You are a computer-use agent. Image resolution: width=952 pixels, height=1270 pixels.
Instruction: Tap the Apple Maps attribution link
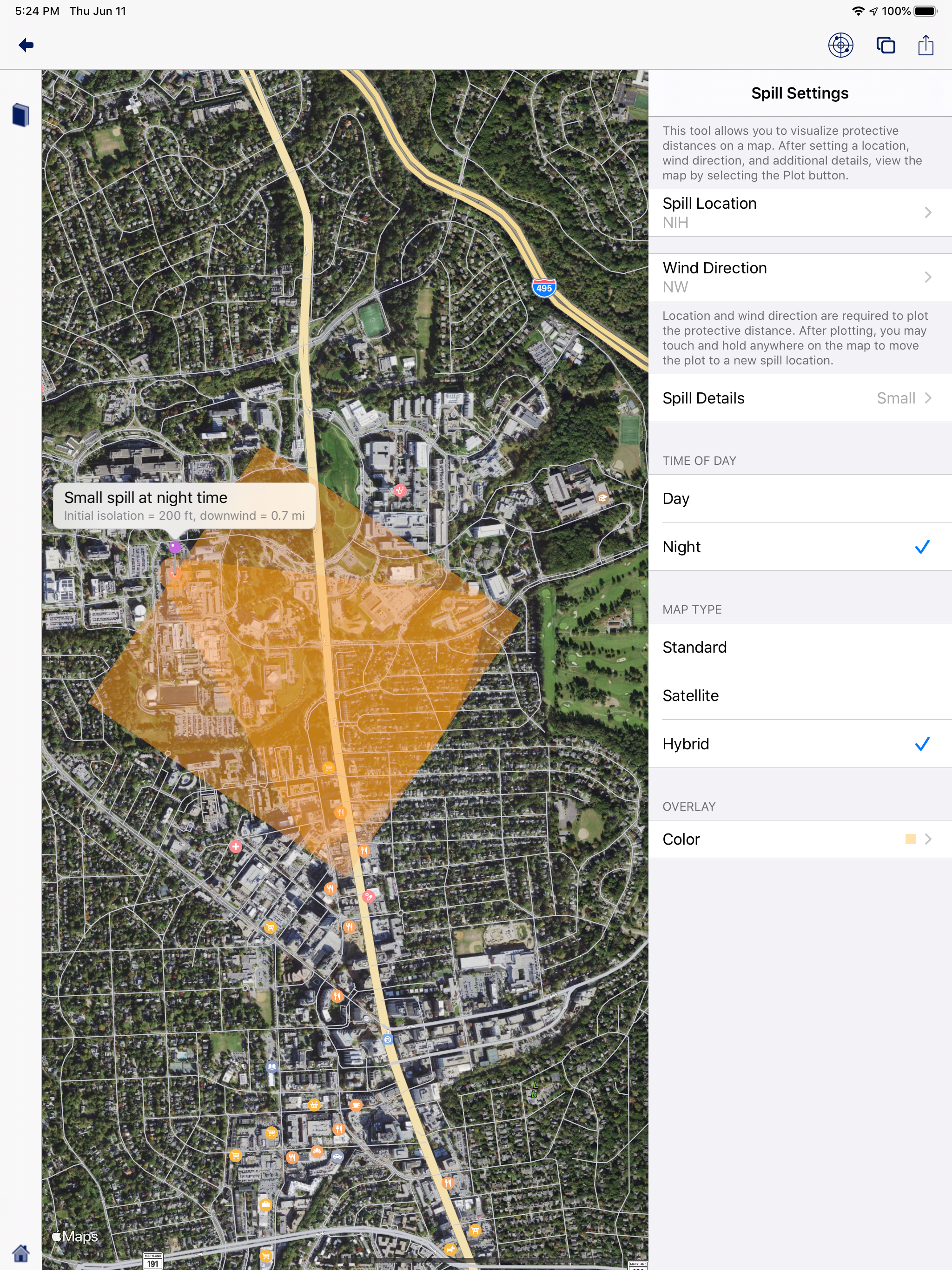tap(75, 1236)
